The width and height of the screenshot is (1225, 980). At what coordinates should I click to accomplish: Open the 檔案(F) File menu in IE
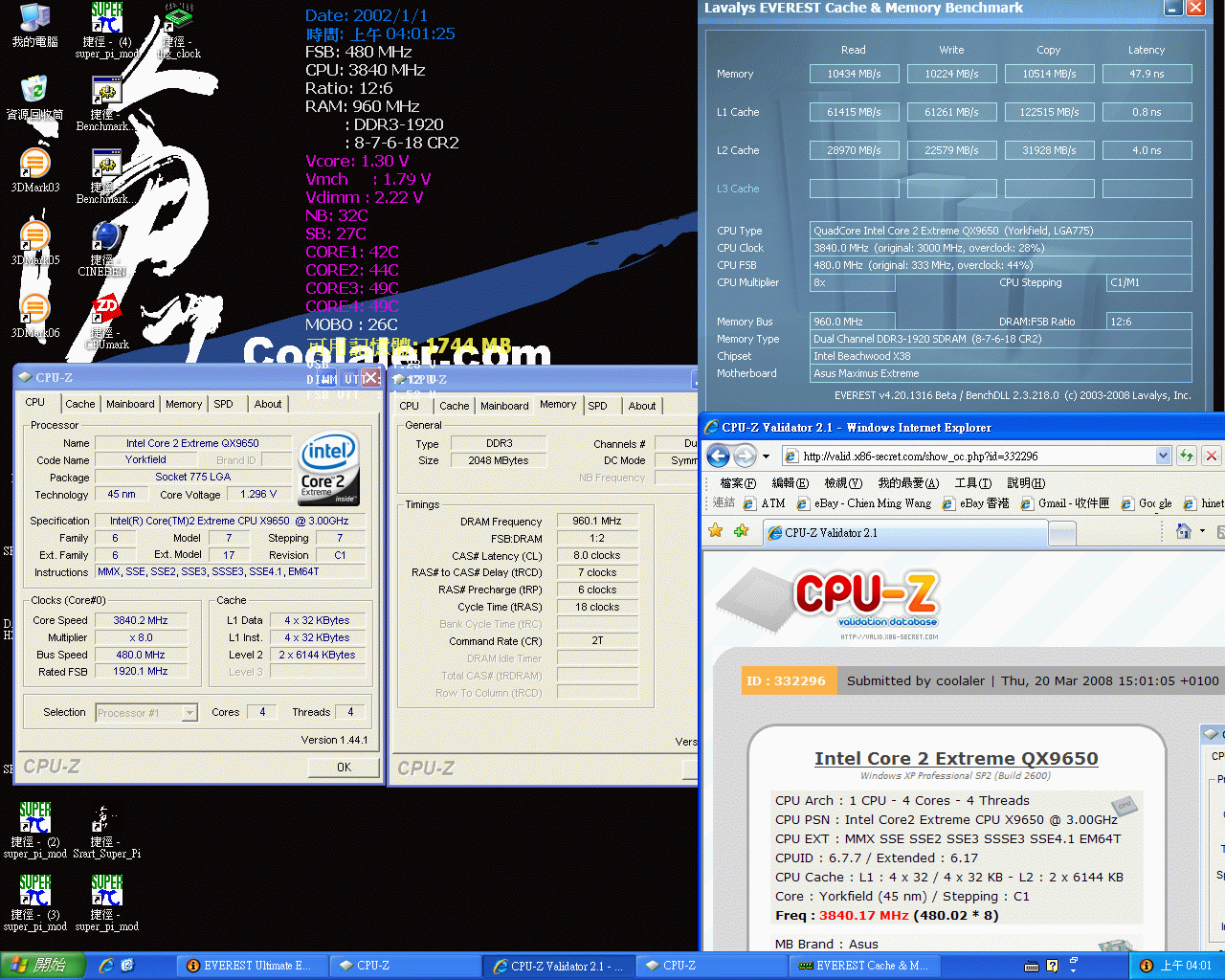737,483
